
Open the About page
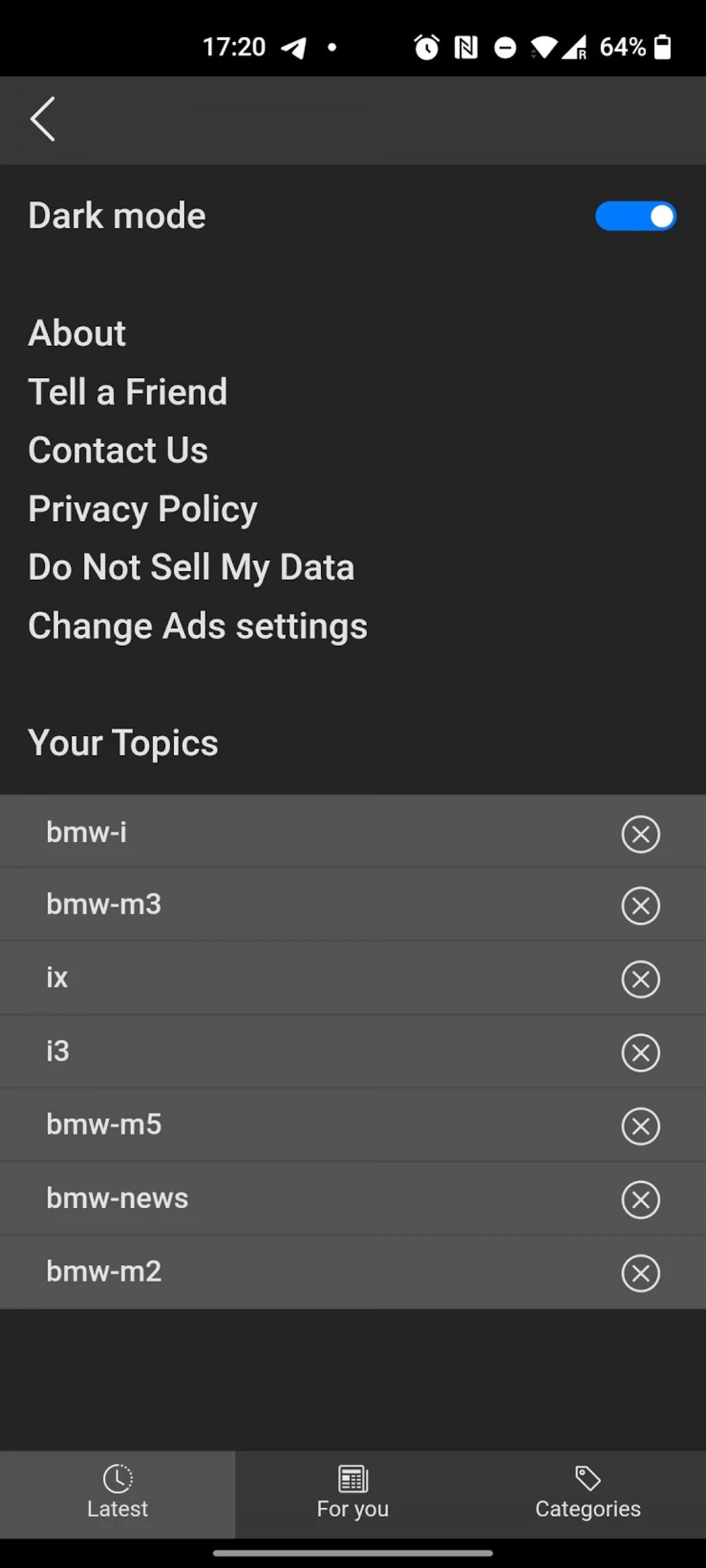pyautogui.click(x=77, y=333)
